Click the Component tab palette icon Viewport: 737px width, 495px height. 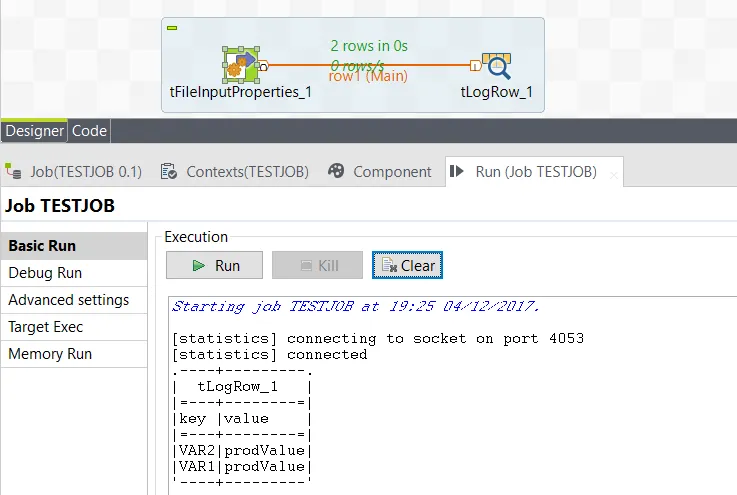click(x=336, y=171)
